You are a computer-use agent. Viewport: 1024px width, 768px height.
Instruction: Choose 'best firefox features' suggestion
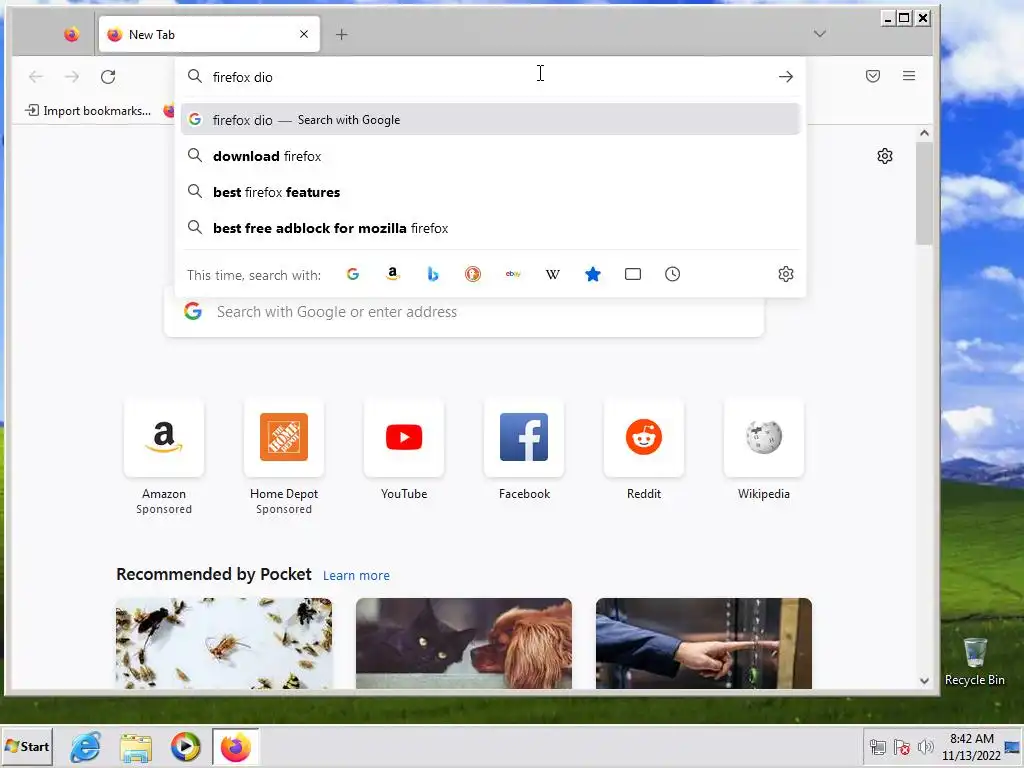coord(490,191)
